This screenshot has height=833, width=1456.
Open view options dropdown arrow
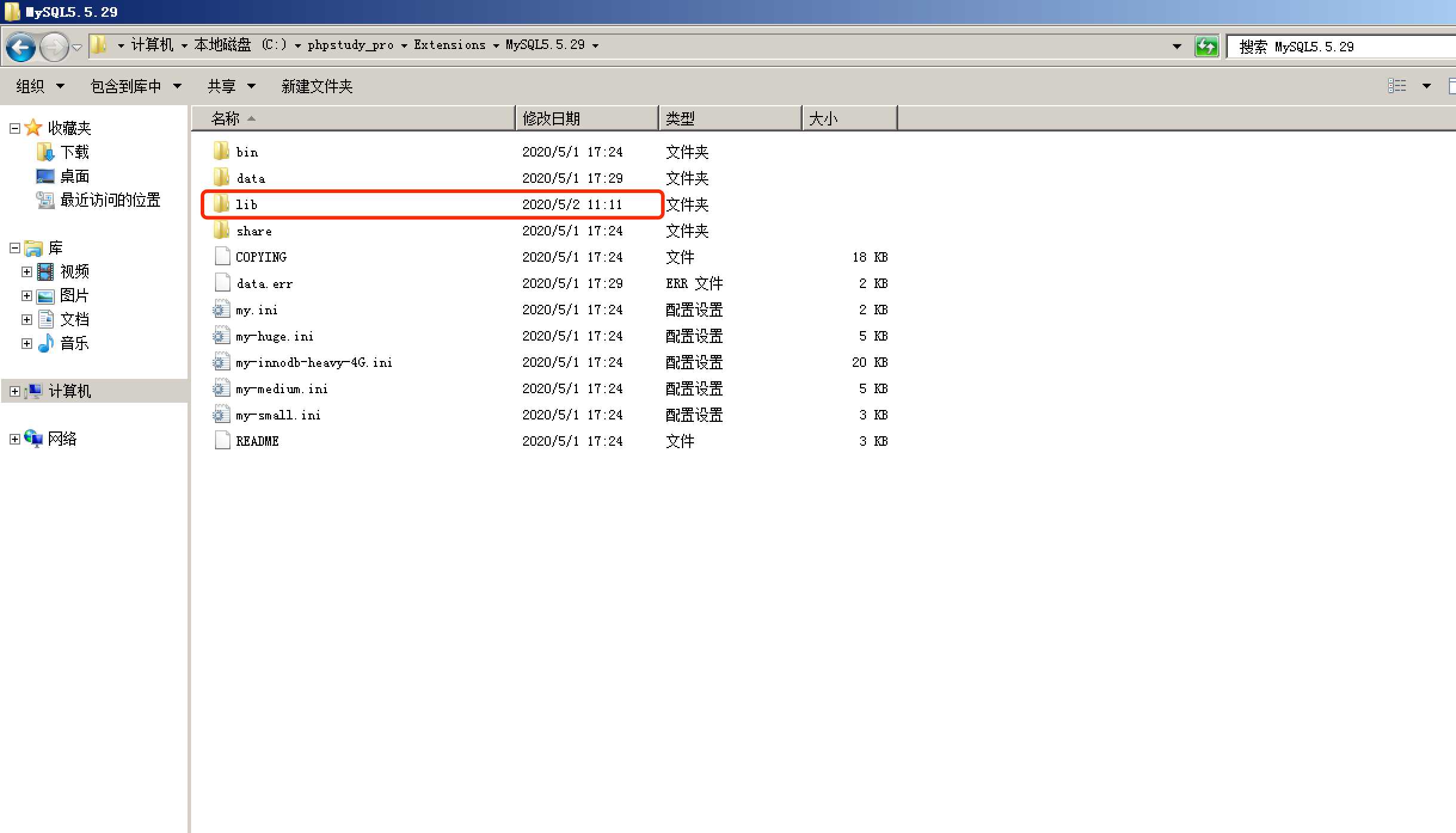tap(1426, 86)
